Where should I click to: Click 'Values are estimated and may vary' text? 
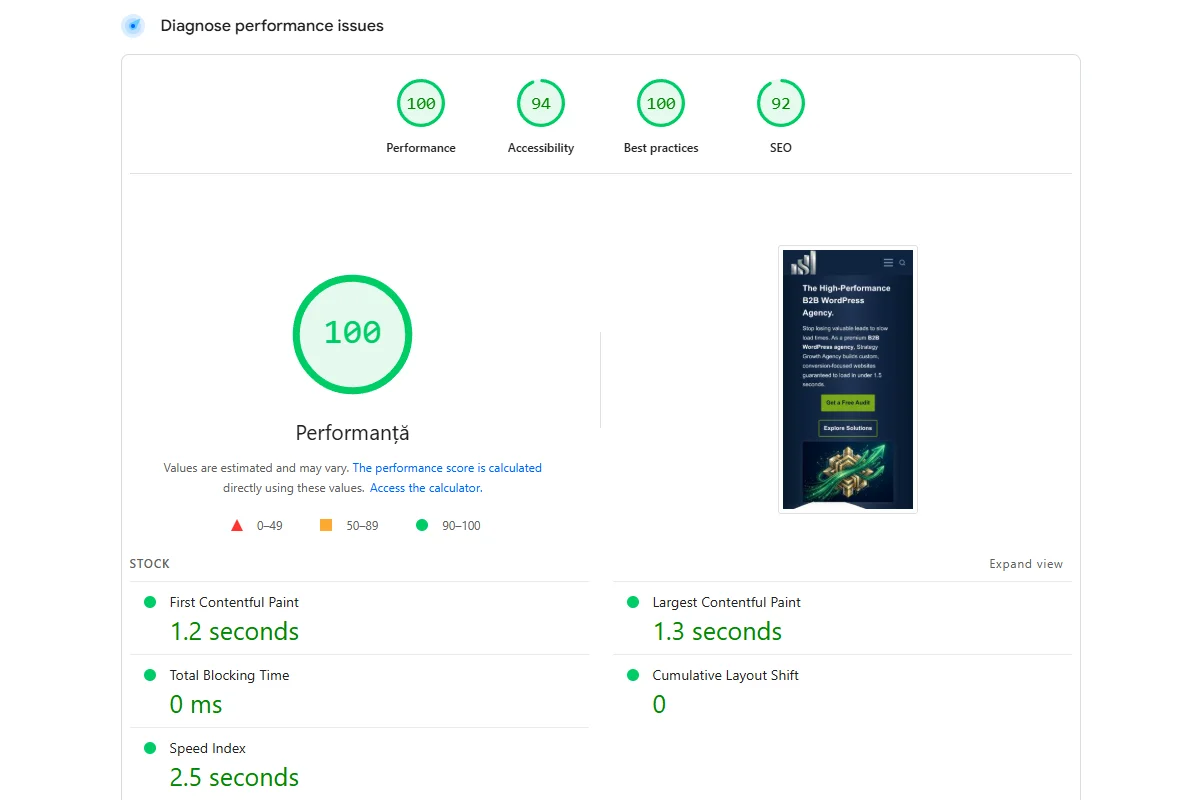[x=256, y=468]
